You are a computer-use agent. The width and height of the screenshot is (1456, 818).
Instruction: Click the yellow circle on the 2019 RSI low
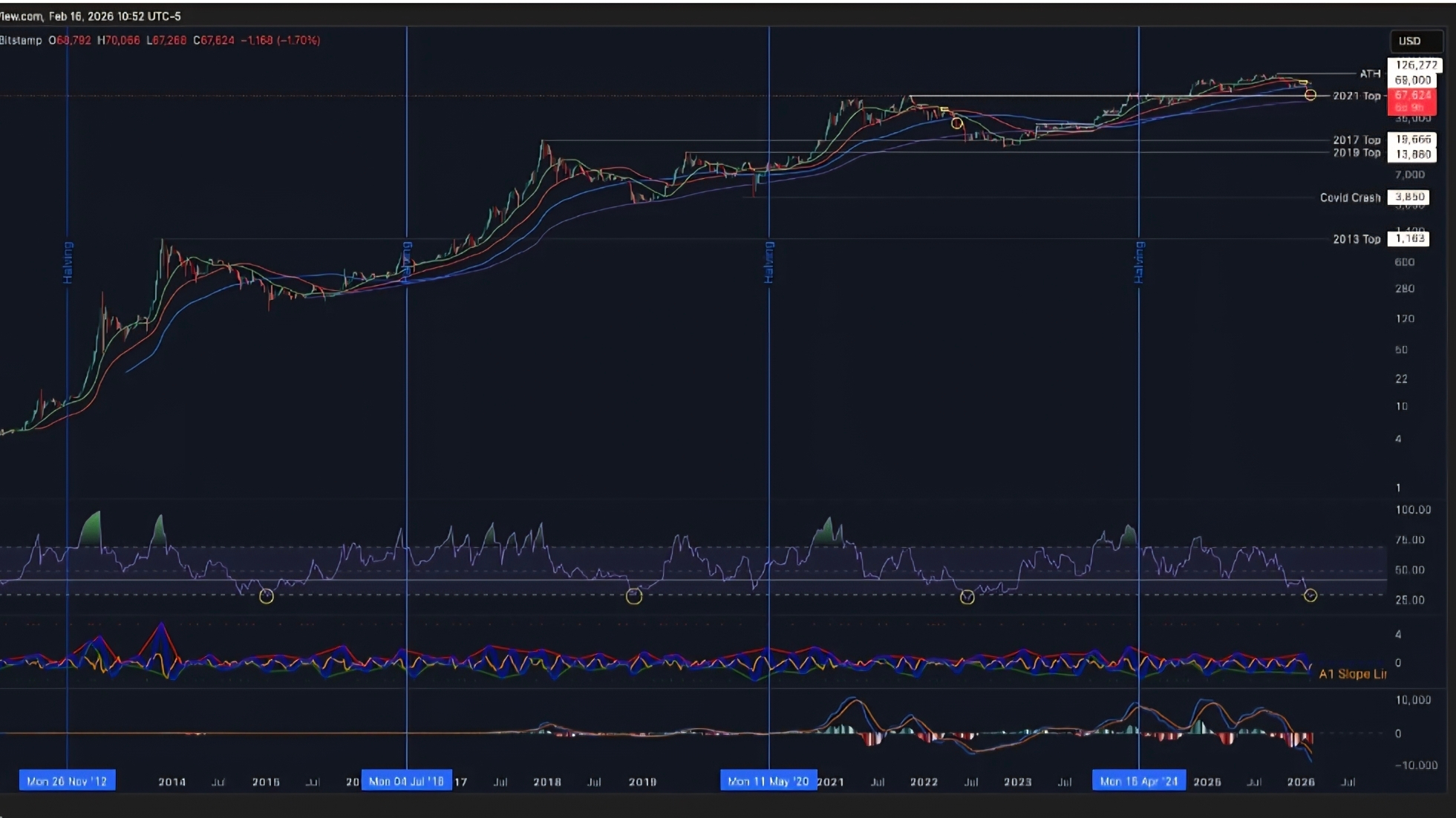tap(633, 596)
